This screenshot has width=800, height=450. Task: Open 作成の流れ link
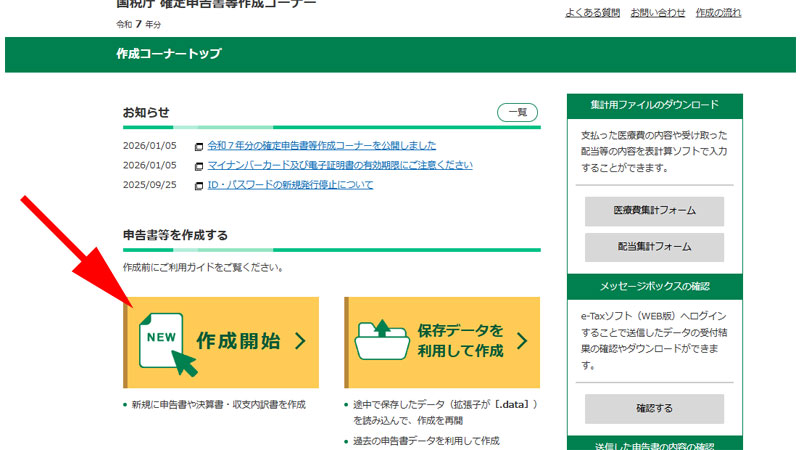point(718,13)
